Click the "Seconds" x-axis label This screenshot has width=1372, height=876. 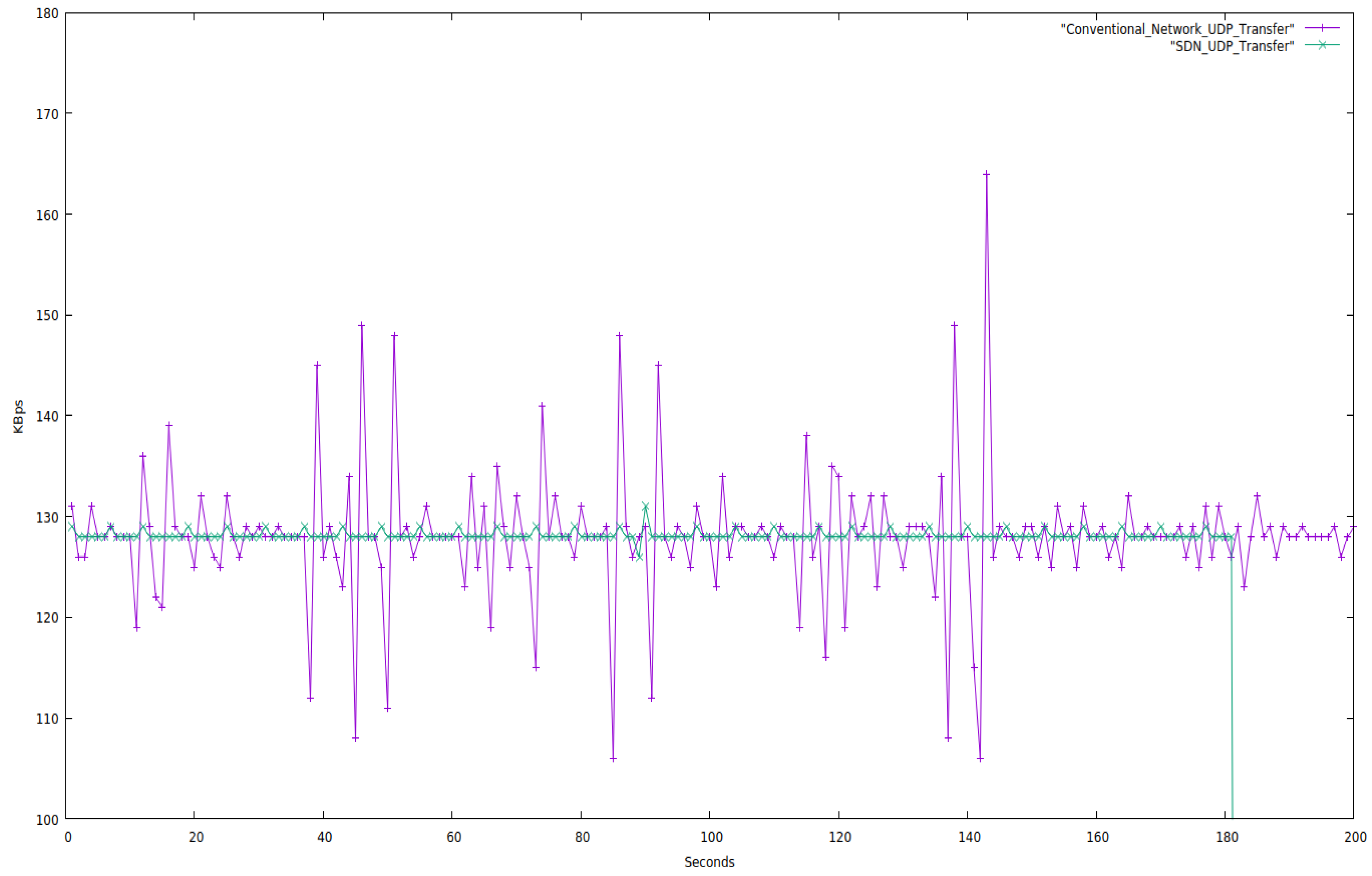710,862
